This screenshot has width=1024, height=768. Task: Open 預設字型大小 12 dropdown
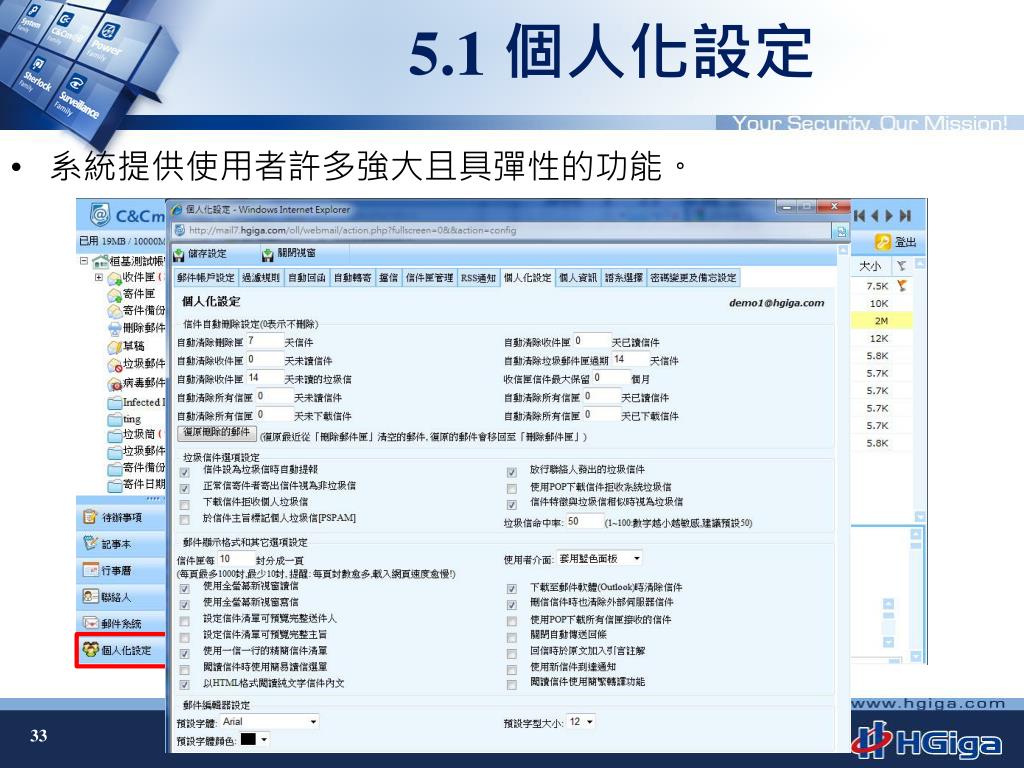point(581,722)
